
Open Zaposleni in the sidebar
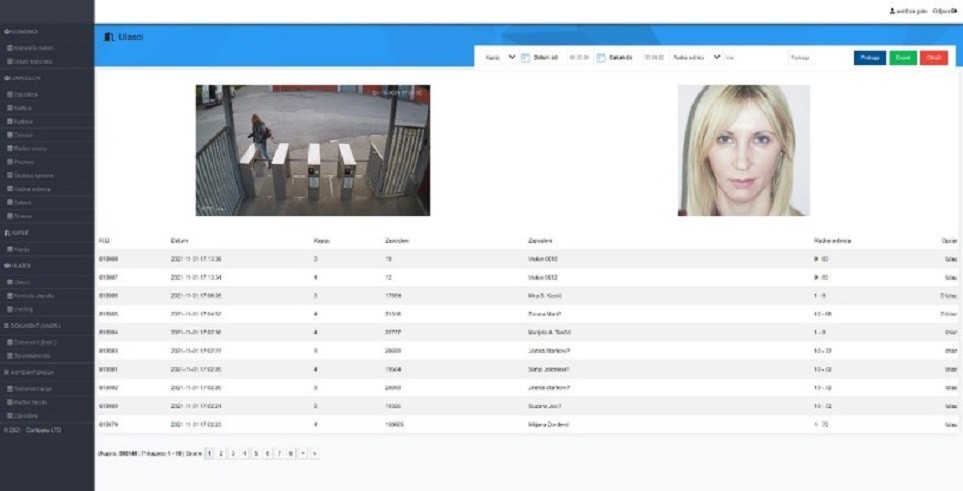pyautogui.click(x=23, y=95)
